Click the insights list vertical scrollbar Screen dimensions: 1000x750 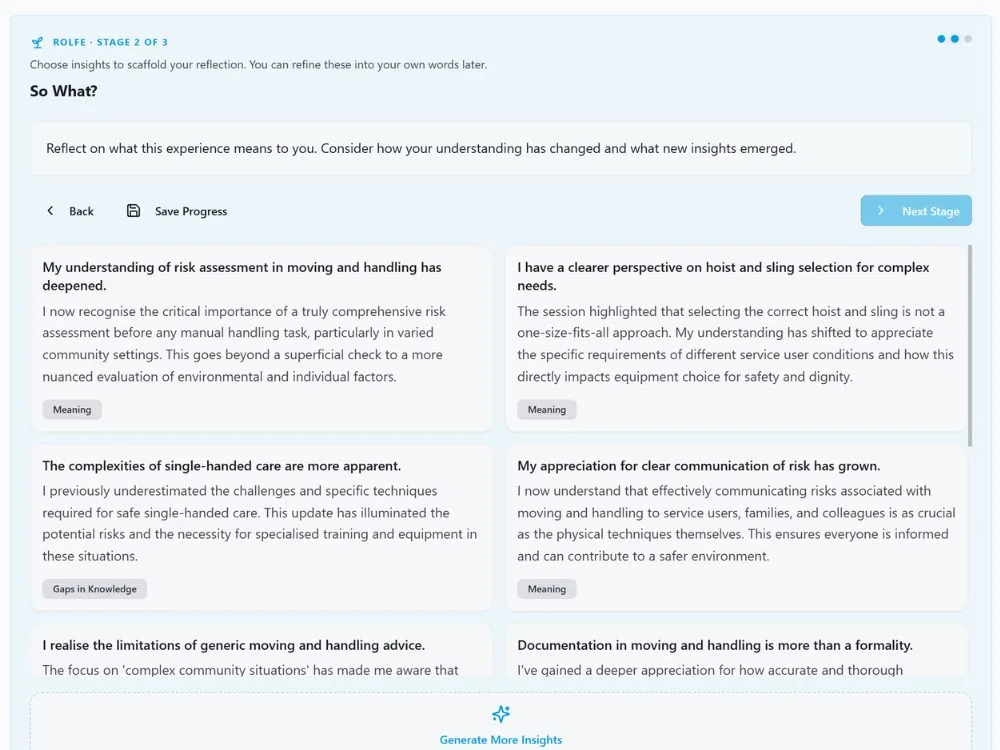[x=970, y=346]
